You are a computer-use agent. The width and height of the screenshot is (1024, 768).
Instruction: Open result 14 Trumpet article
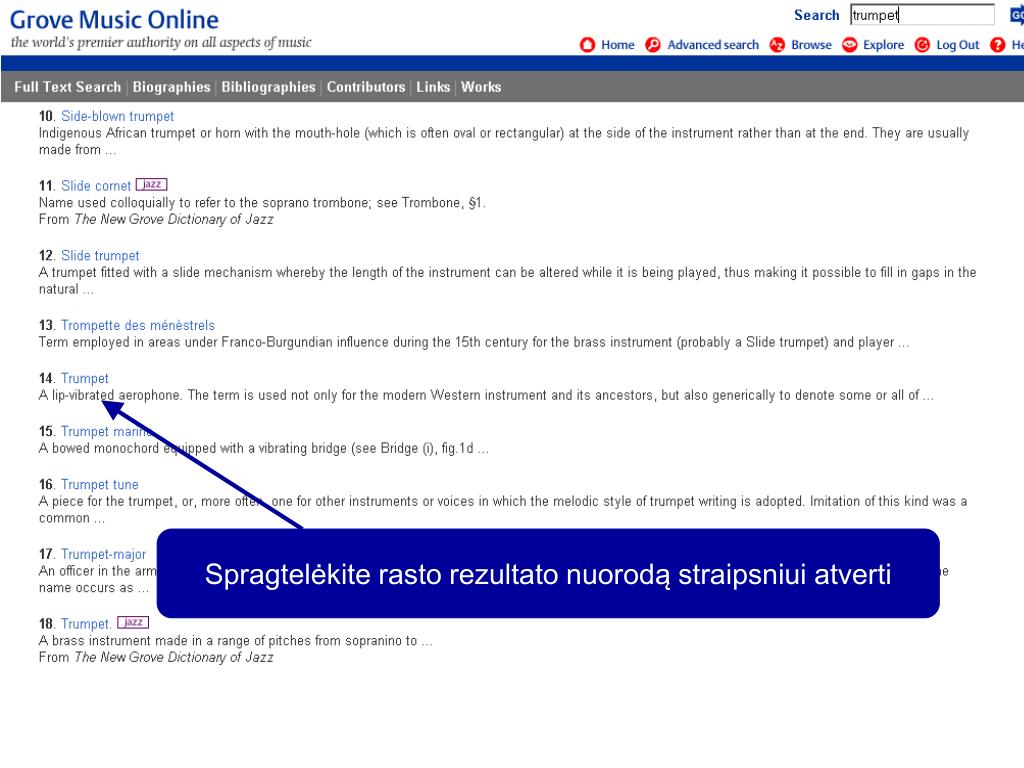85,378
